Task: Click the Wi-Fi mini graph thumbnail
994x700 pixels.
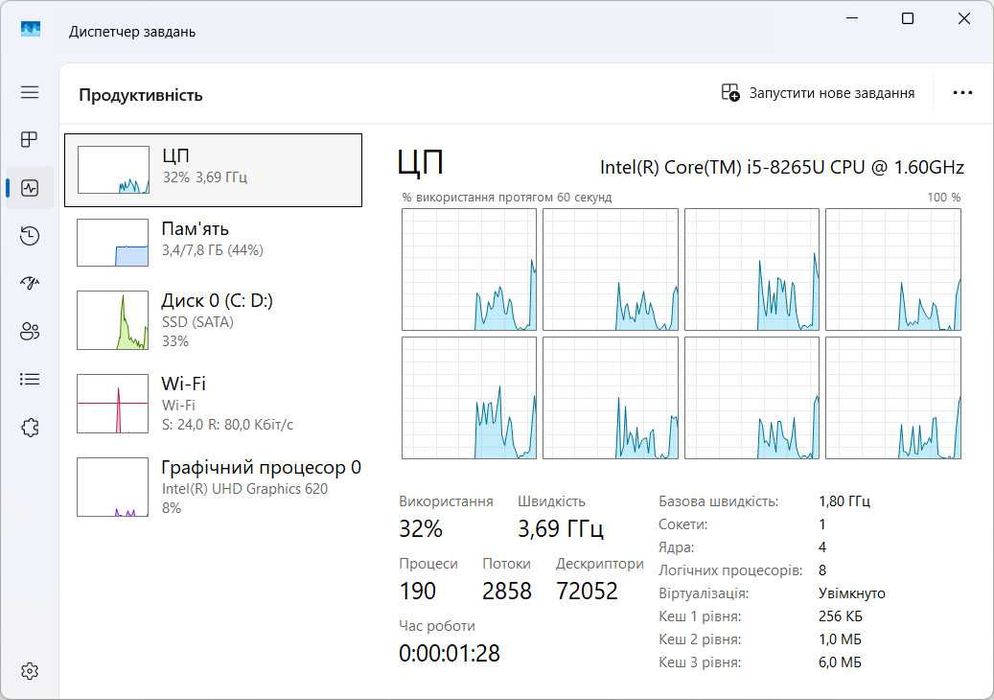Action: 113,403
